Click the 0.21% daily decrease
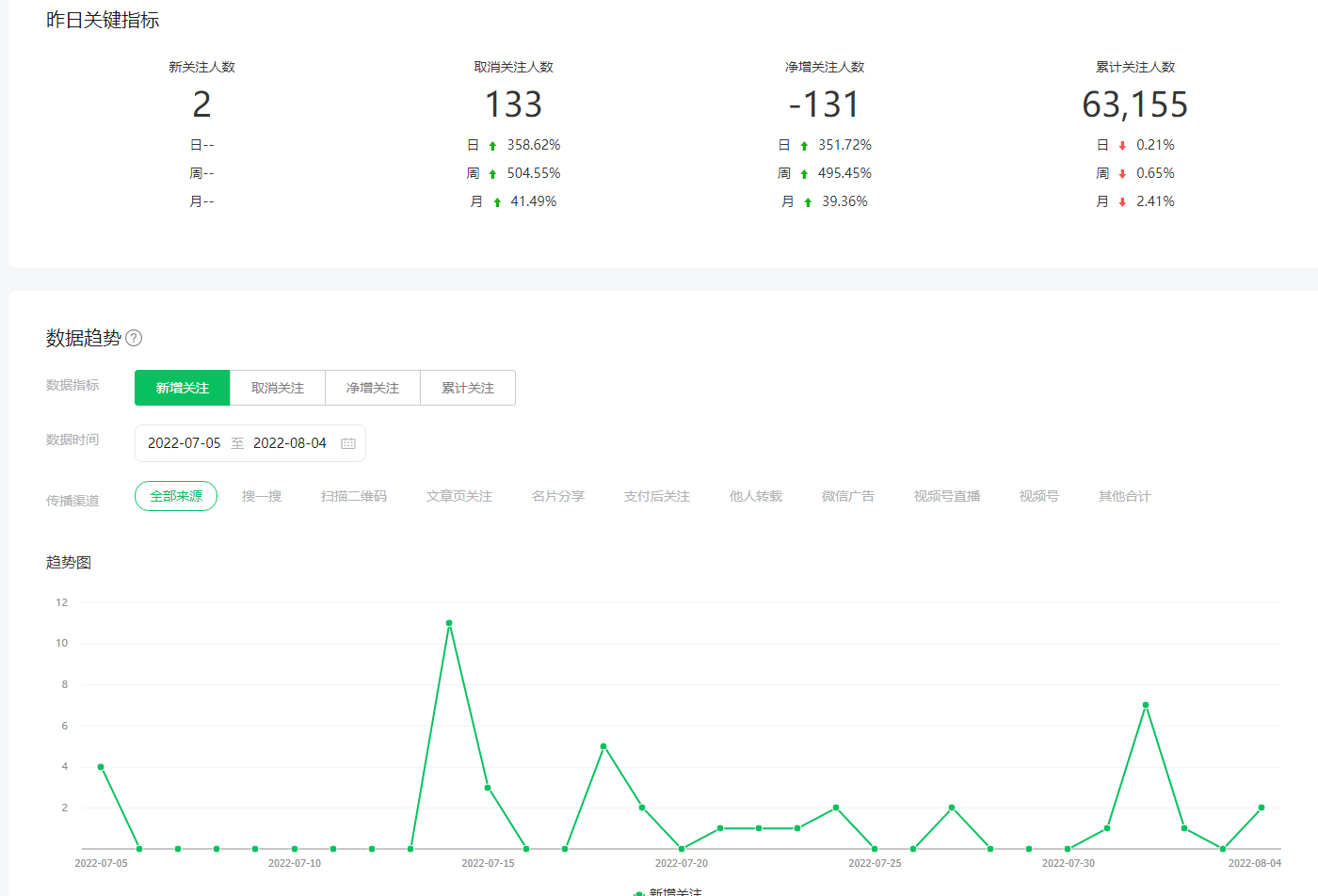This screenshot has width=1318, height=896. pyautogui.click(x=1155, y=145)
